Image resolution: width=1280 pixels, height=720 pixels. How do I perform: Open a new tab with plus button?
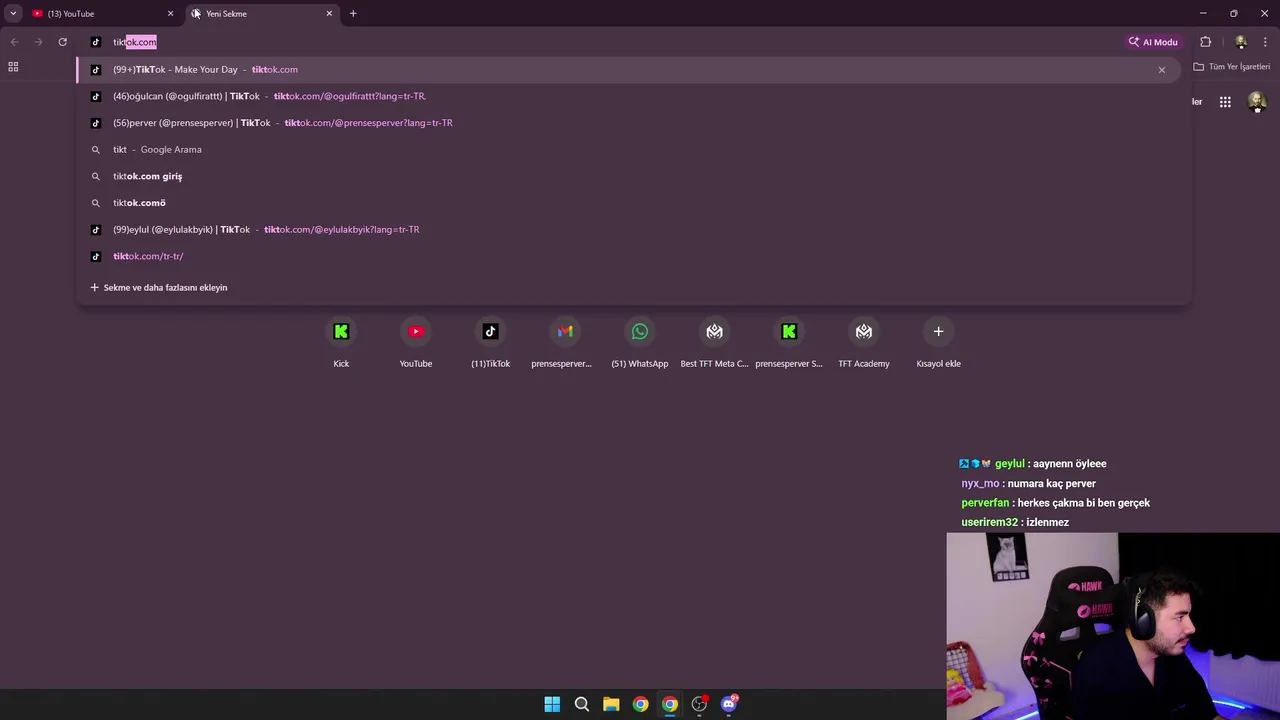coord(353,14)
